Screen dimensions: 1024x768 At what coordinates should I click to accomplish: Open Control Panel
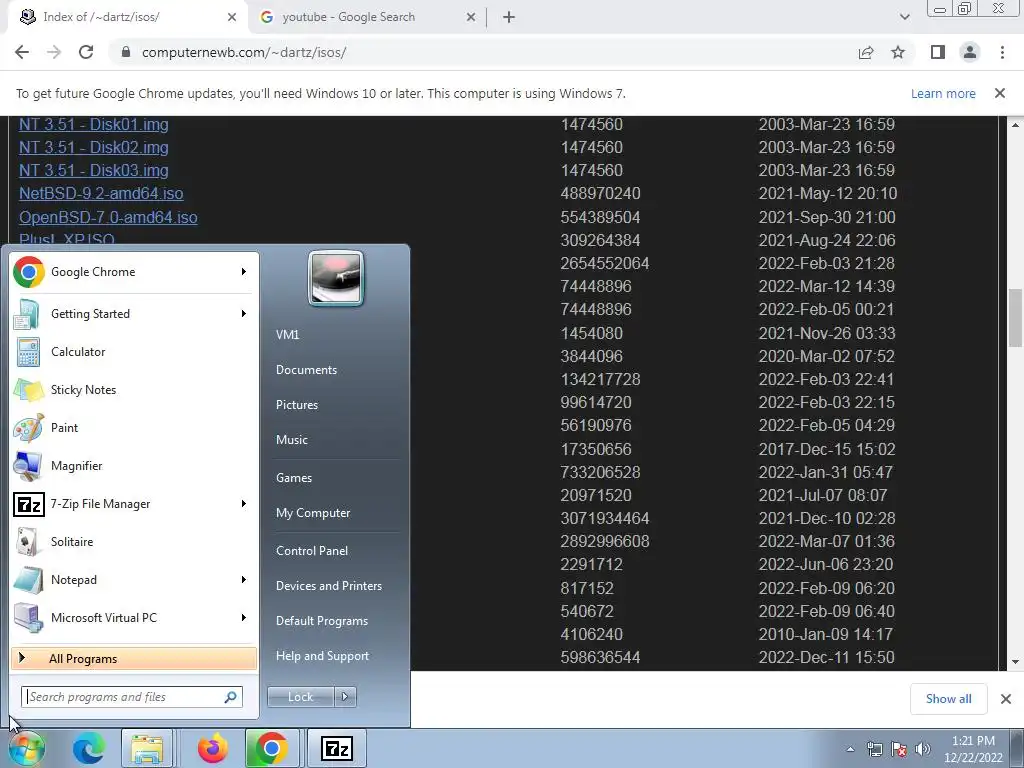312,551
